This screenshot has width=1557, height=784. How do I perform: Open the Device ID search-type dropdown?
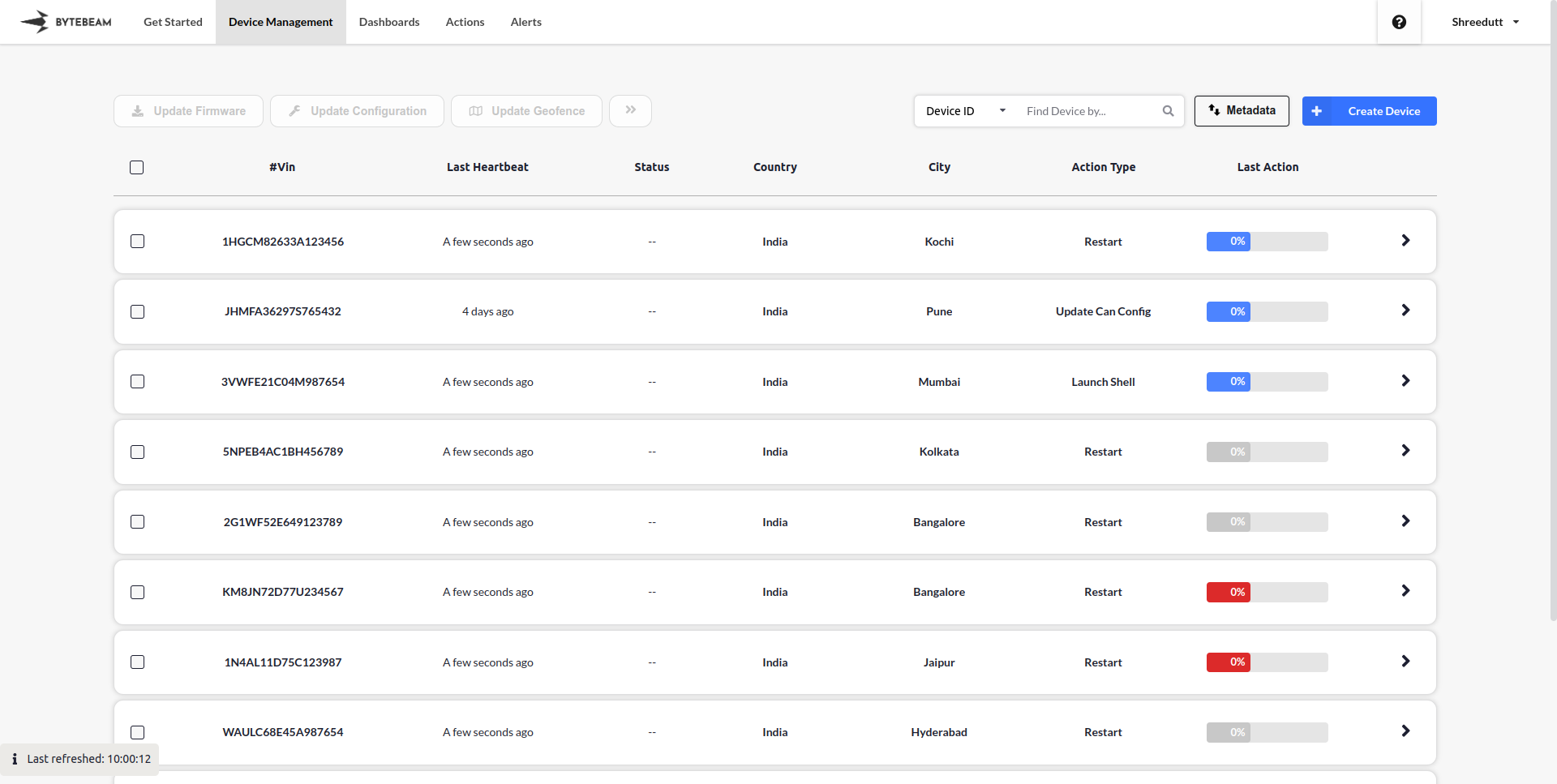(966, 111)
